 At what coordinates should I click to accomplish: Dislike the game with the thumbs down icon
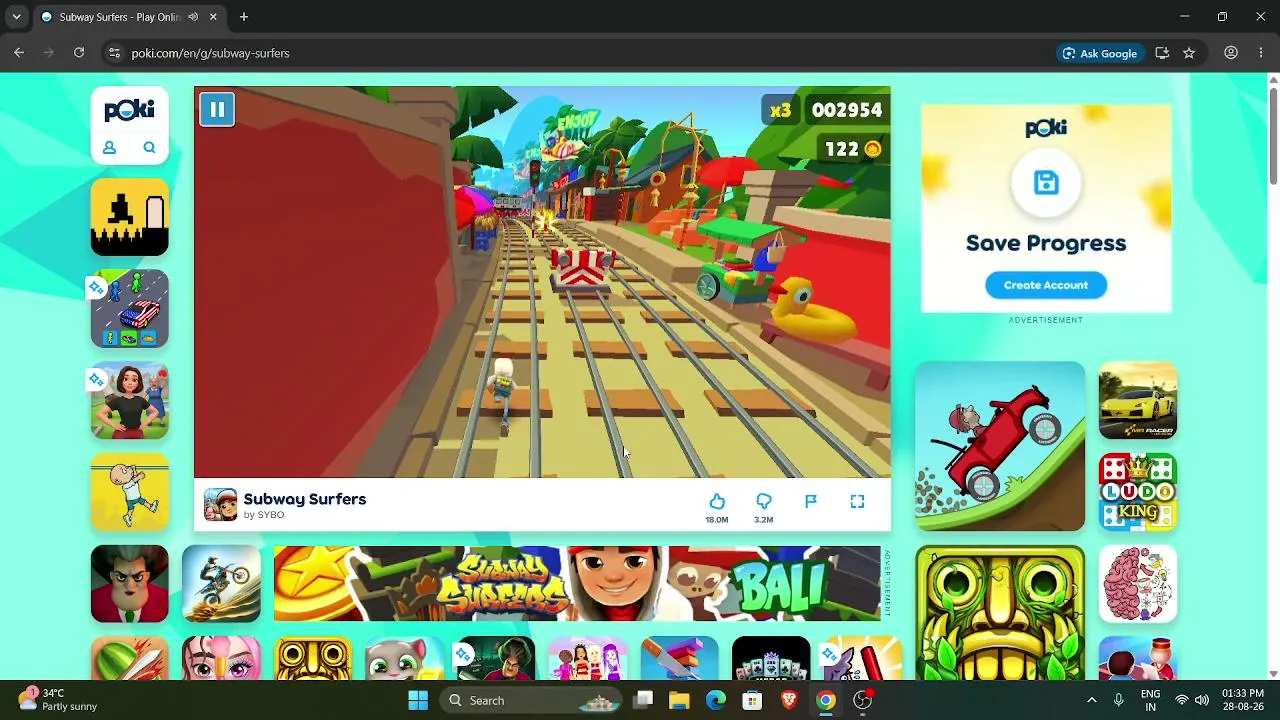764,501
